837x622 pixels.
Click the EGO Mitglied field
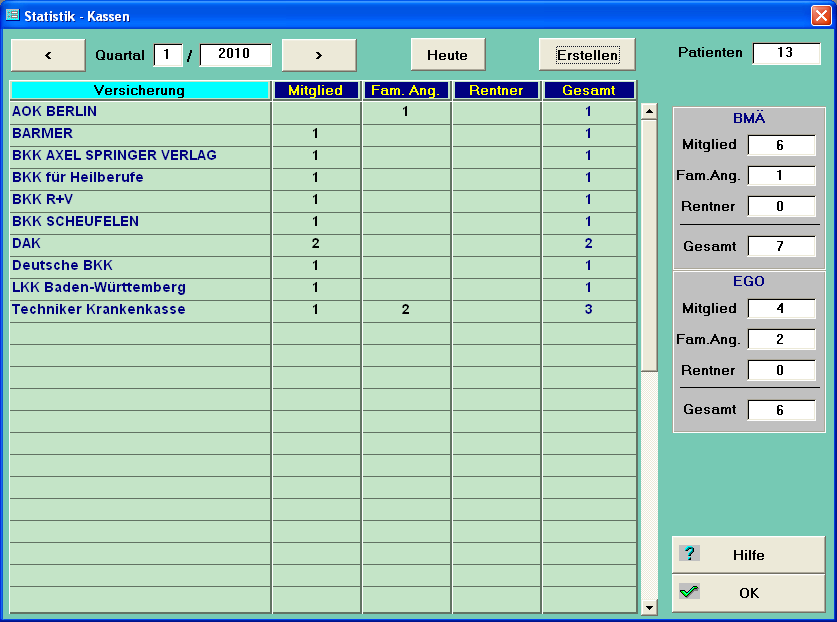pos(781,309)
